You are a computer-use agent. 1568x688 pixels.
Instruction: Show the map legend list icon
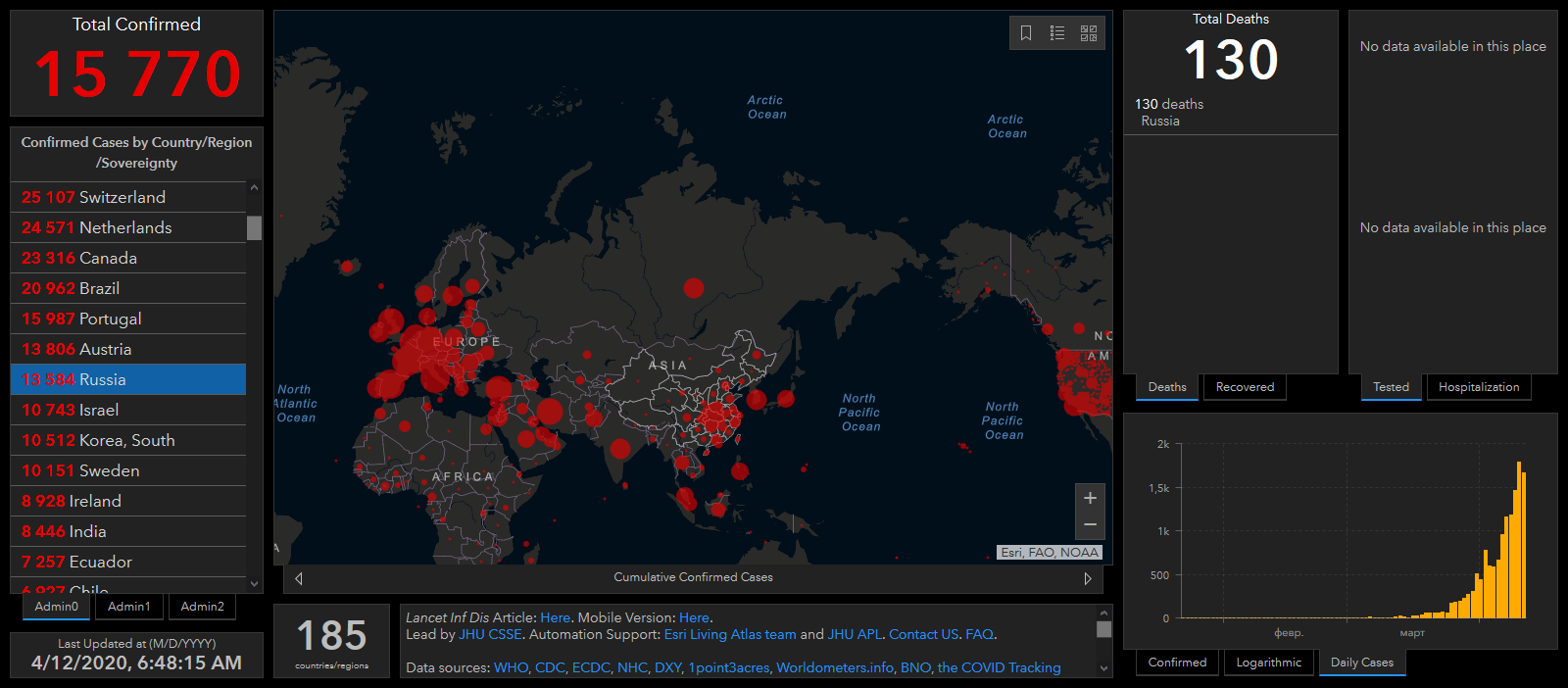click(1057, 33)
